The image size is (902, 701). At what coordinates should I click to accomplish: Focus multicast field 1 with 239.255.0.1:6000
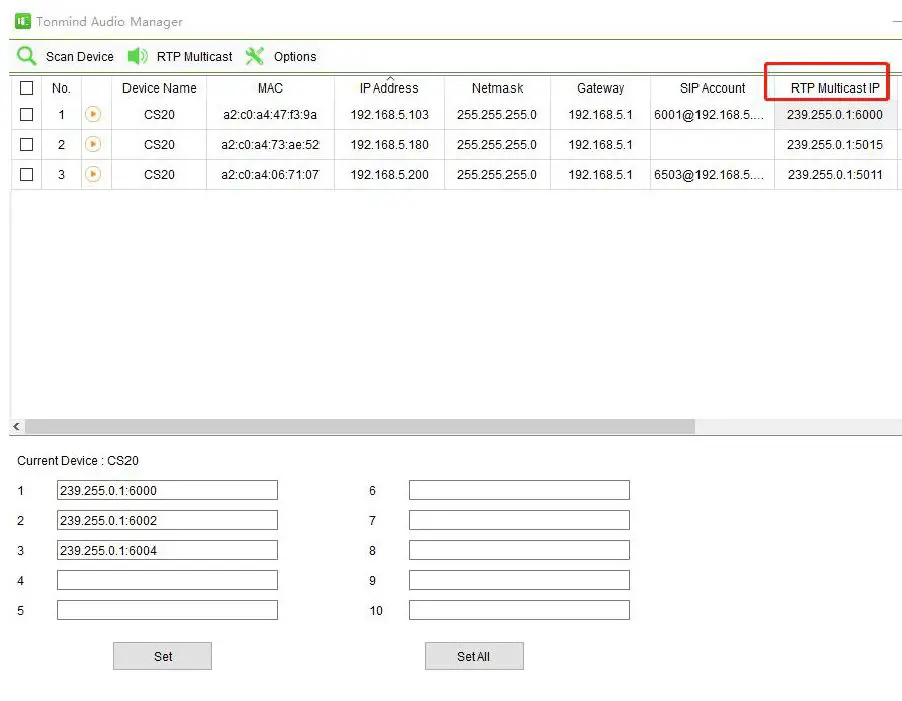tap(167, 490)
